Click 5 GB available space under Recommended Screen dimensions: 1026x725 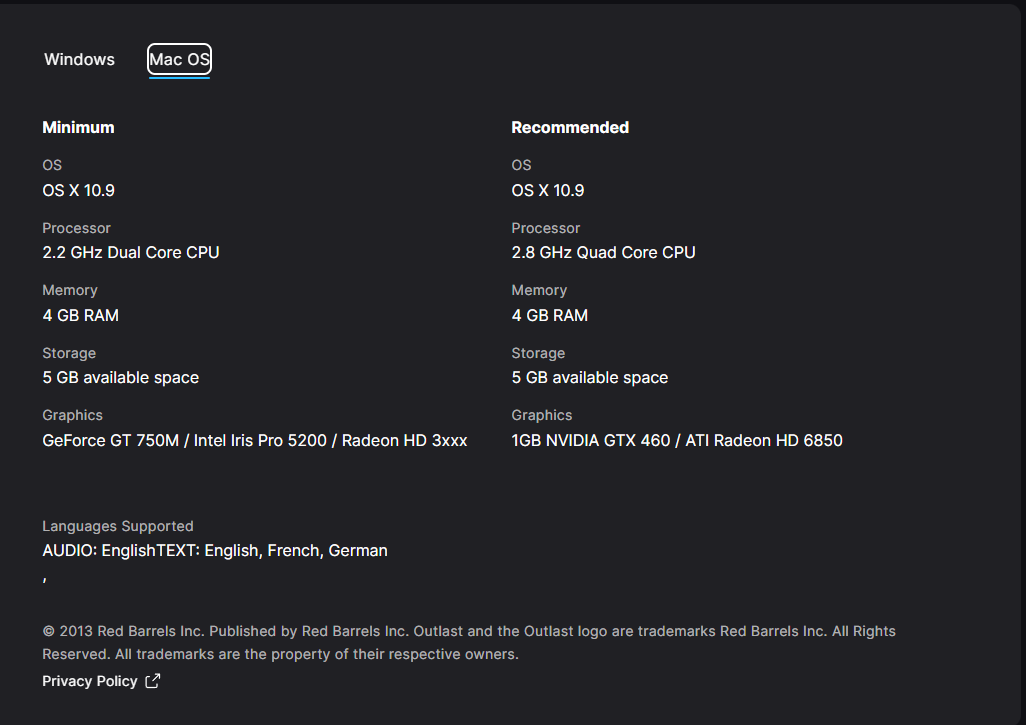coord(589,377)
